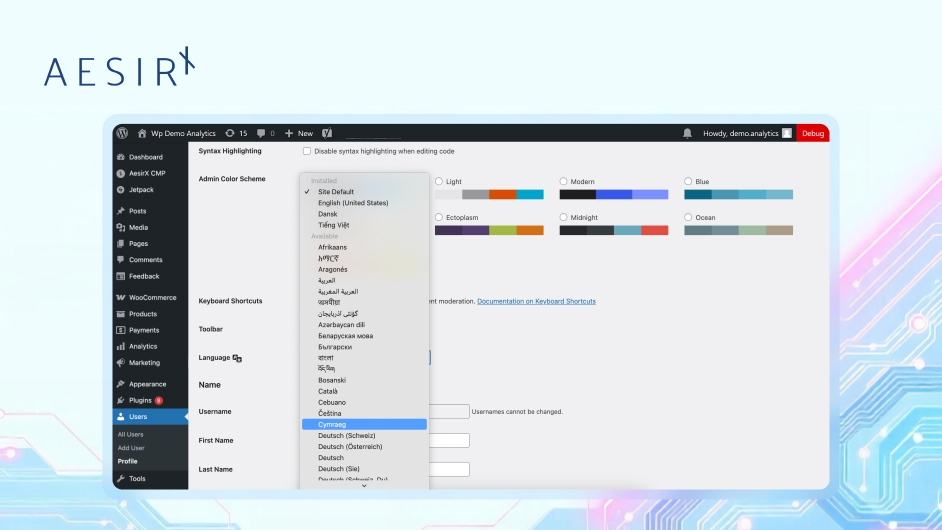Screen dimensions: 942x530
Task: Open the Users menu in sidebar
Action: click(150, 416)
